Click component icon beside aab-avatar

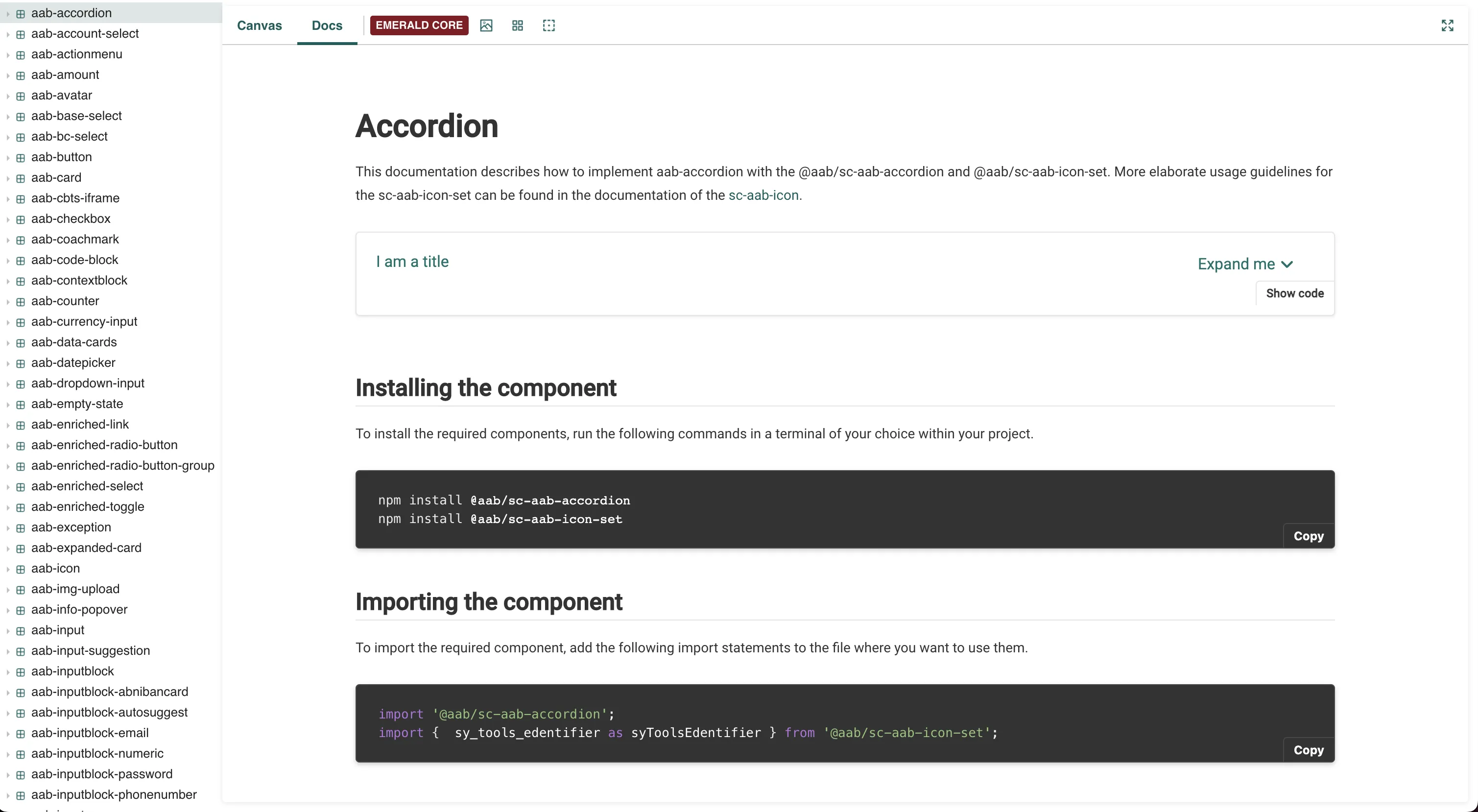click(21, 96)
